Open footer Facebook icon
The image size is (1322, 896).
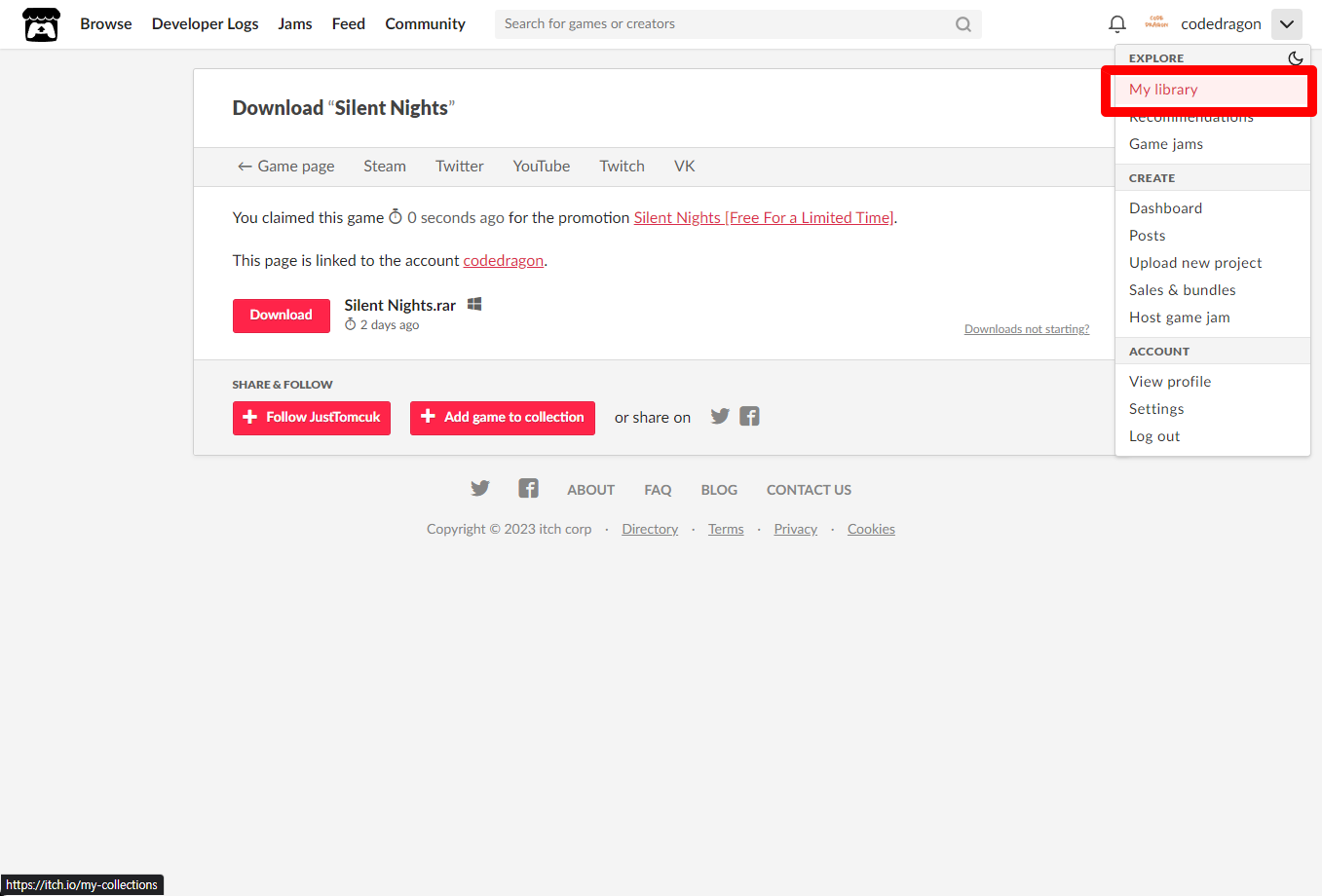click(x=528, y=489)
